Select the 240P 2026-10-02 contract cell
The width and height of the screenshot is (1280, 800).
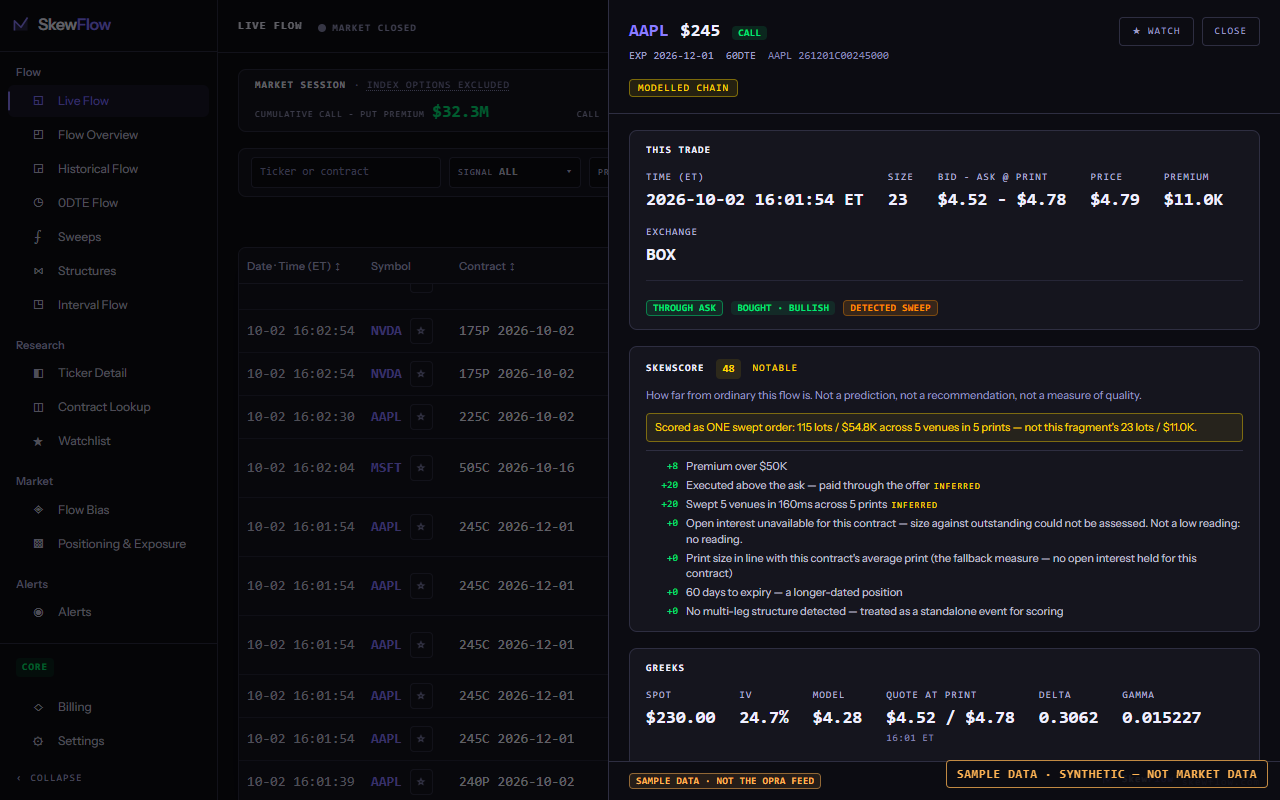click(517, 782)
